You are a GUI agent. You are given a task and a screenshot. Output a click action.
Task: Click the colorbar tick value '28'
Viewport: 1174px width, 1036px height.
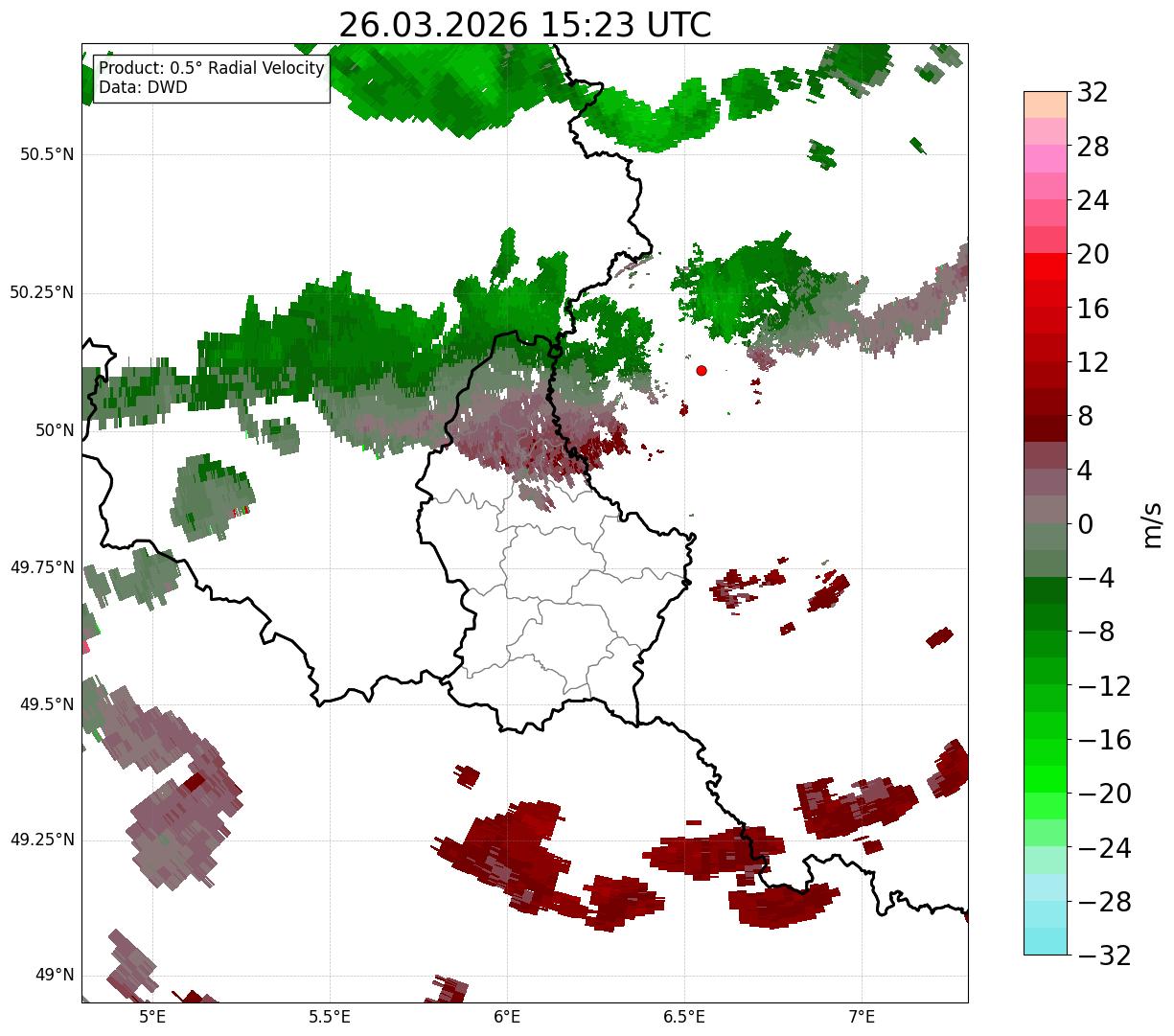(1093, 148)
